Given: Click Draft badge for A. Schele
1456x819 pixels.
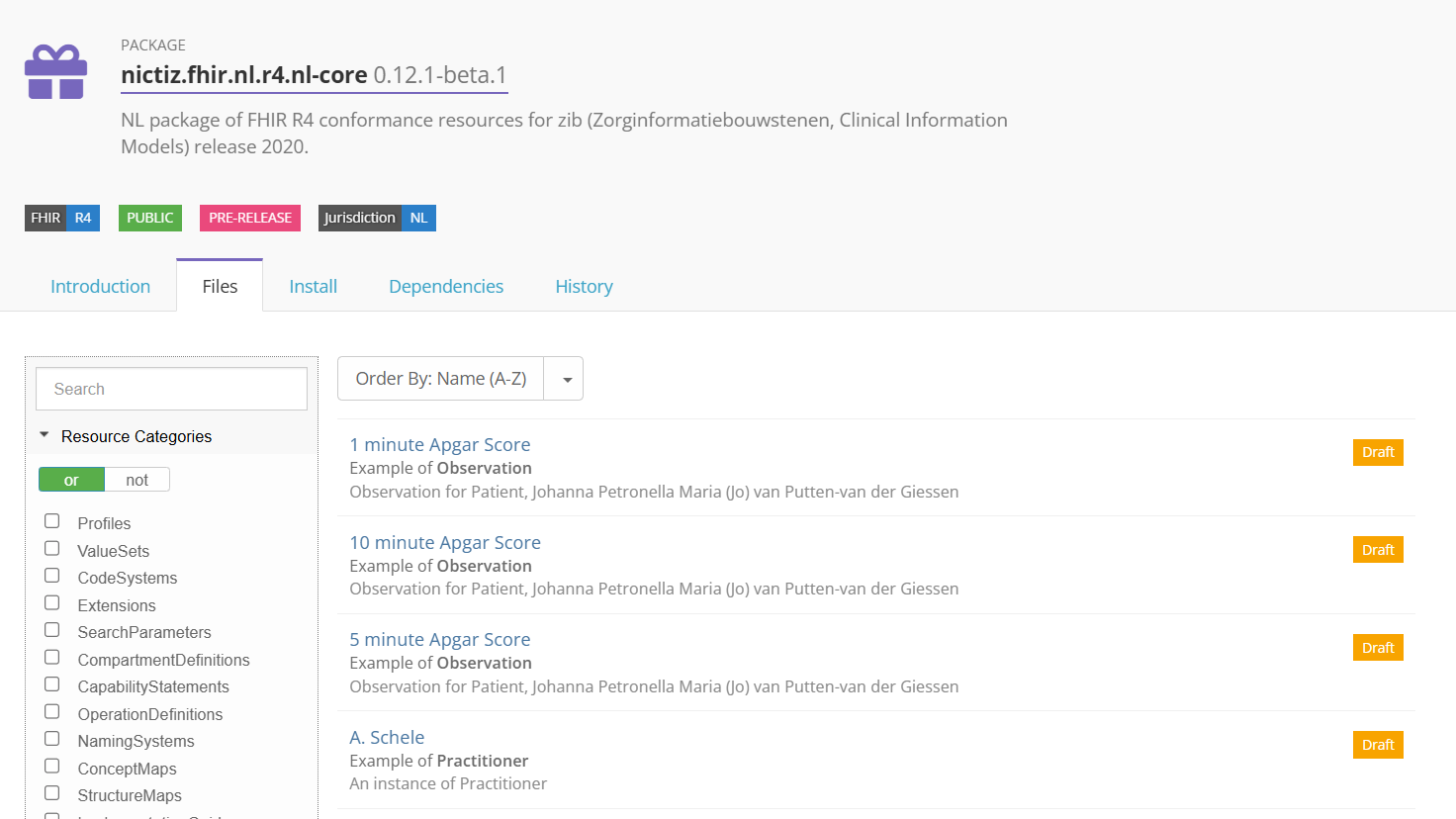Looking at the screenshot, I should 1378,745.
